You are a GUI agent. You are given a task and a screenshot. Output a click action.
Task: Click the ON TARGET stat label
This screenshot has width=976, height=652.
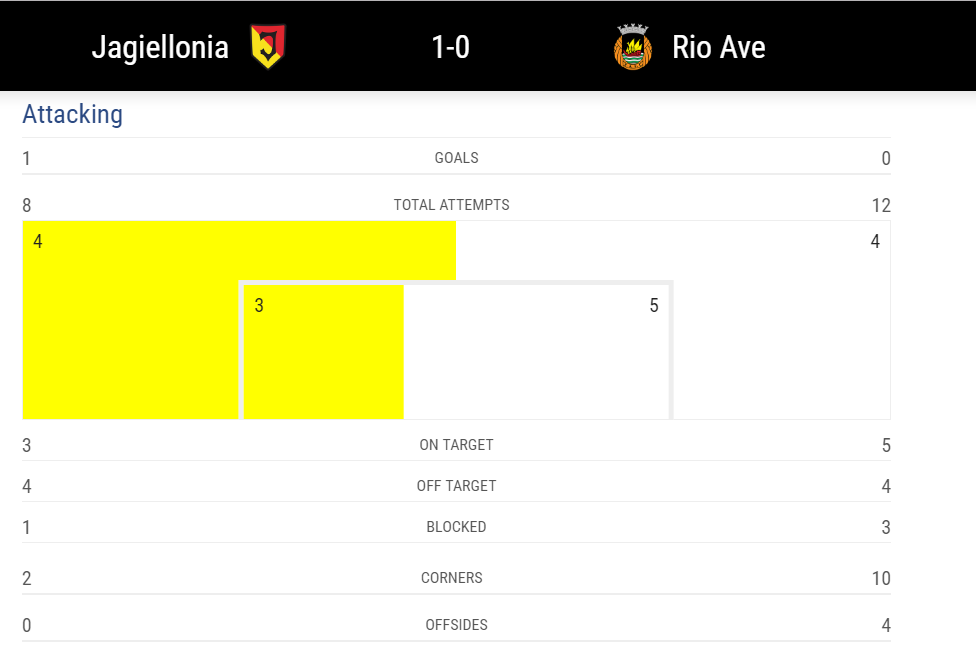(456, 445)
